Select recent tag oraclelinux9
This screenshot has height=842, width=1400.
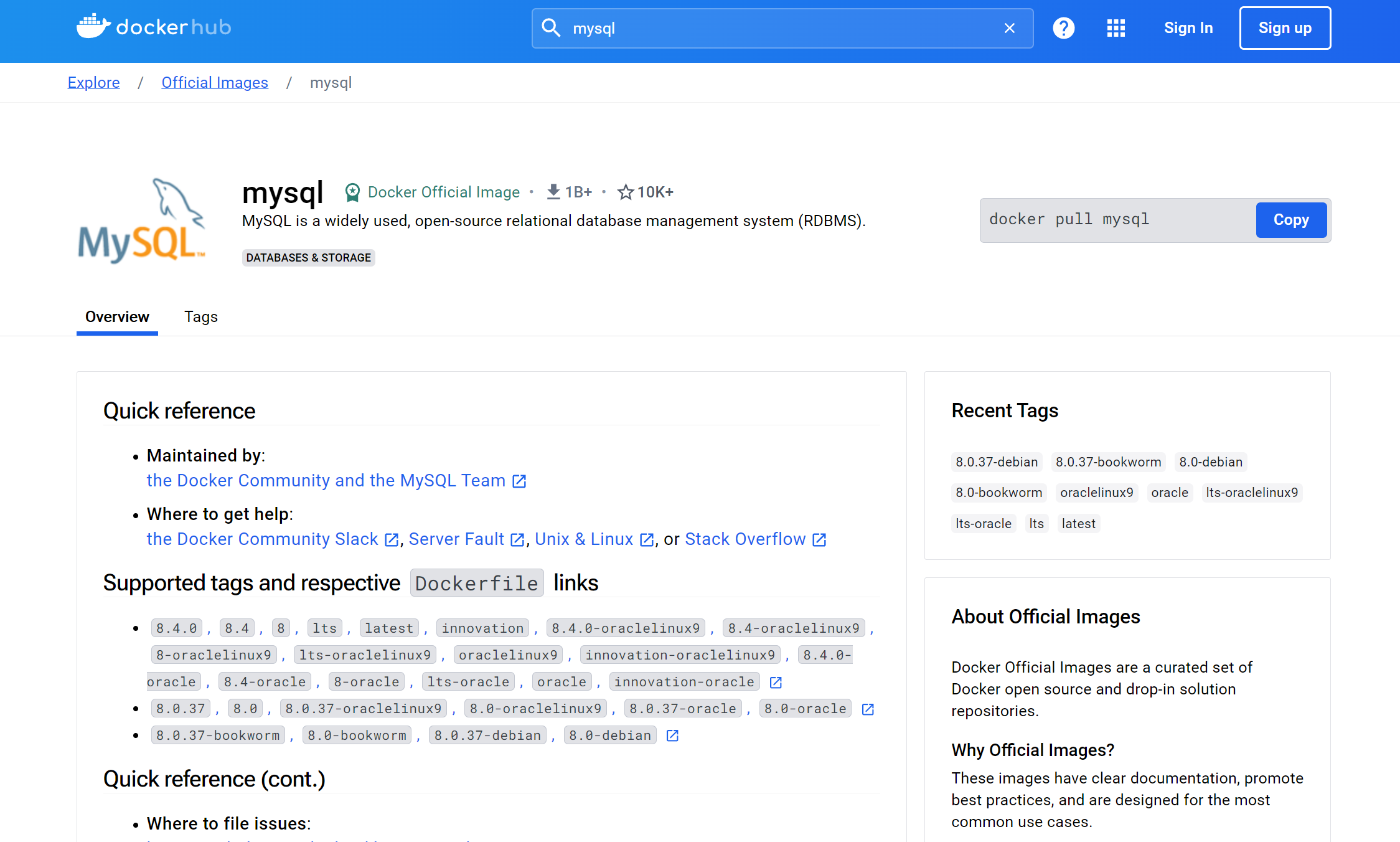[1097, 493]
